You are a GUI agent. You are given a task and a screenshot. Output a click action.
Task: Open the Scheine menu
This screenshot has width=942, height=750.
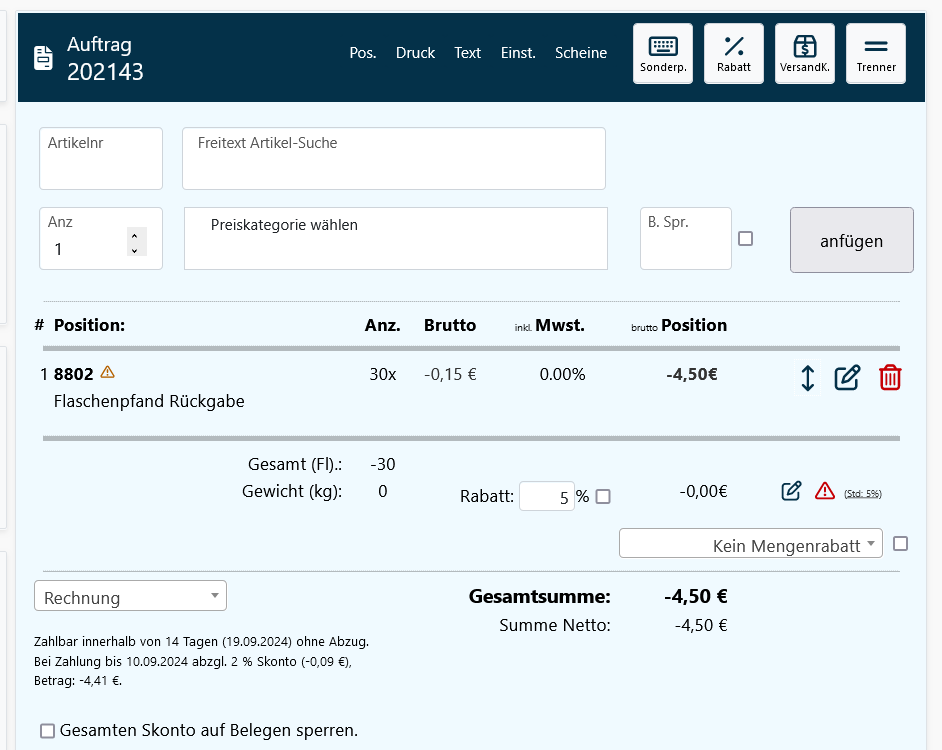point(581,53)
